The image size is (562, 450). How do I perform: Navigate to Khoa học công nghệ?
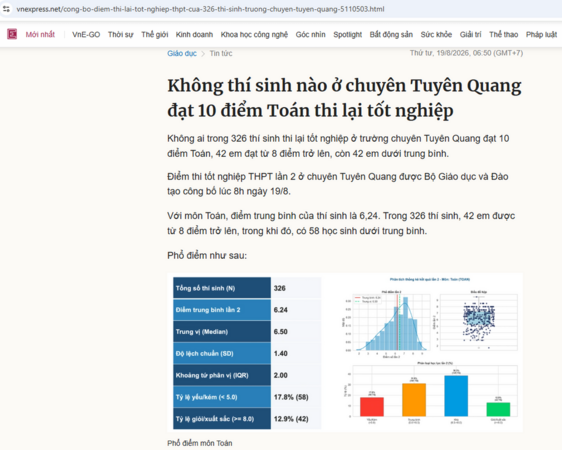pos(254,34)
